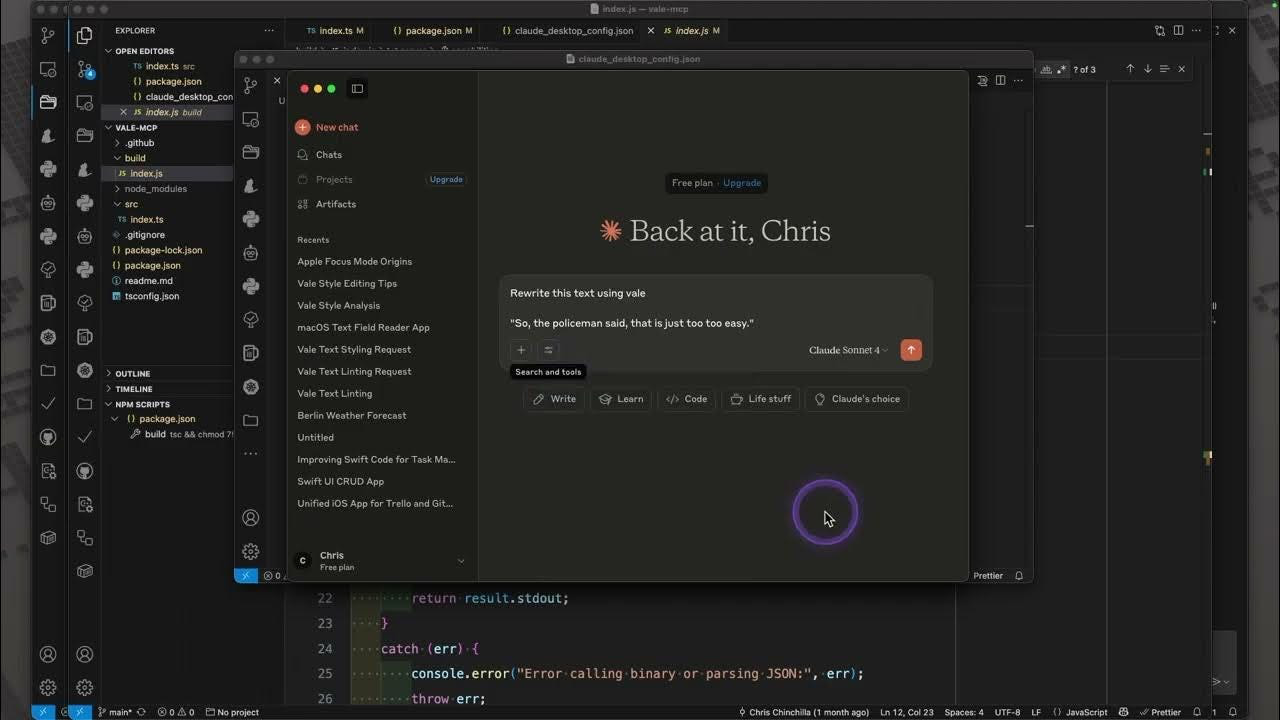The width and height of the screenshot is (1280, 720).
Task: Click Open Changes icon in main editor toolbar
Action: coord(1160,31)
